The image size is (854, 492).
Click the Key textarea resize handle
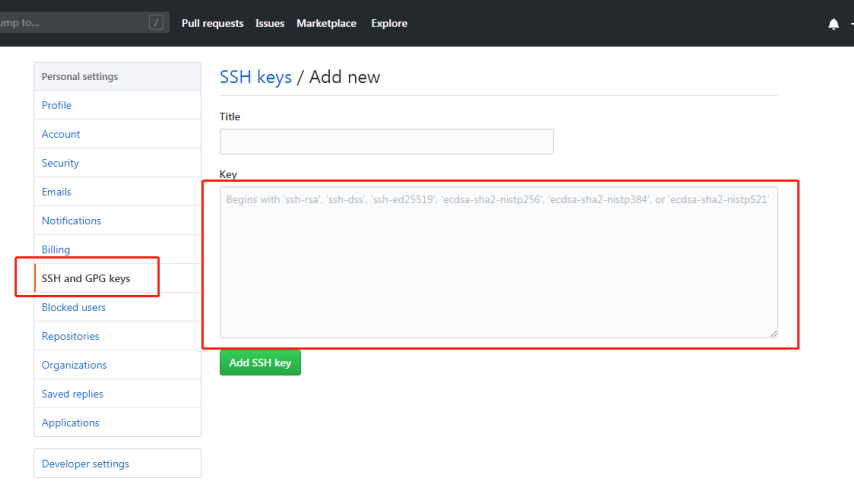click(773, 333)
